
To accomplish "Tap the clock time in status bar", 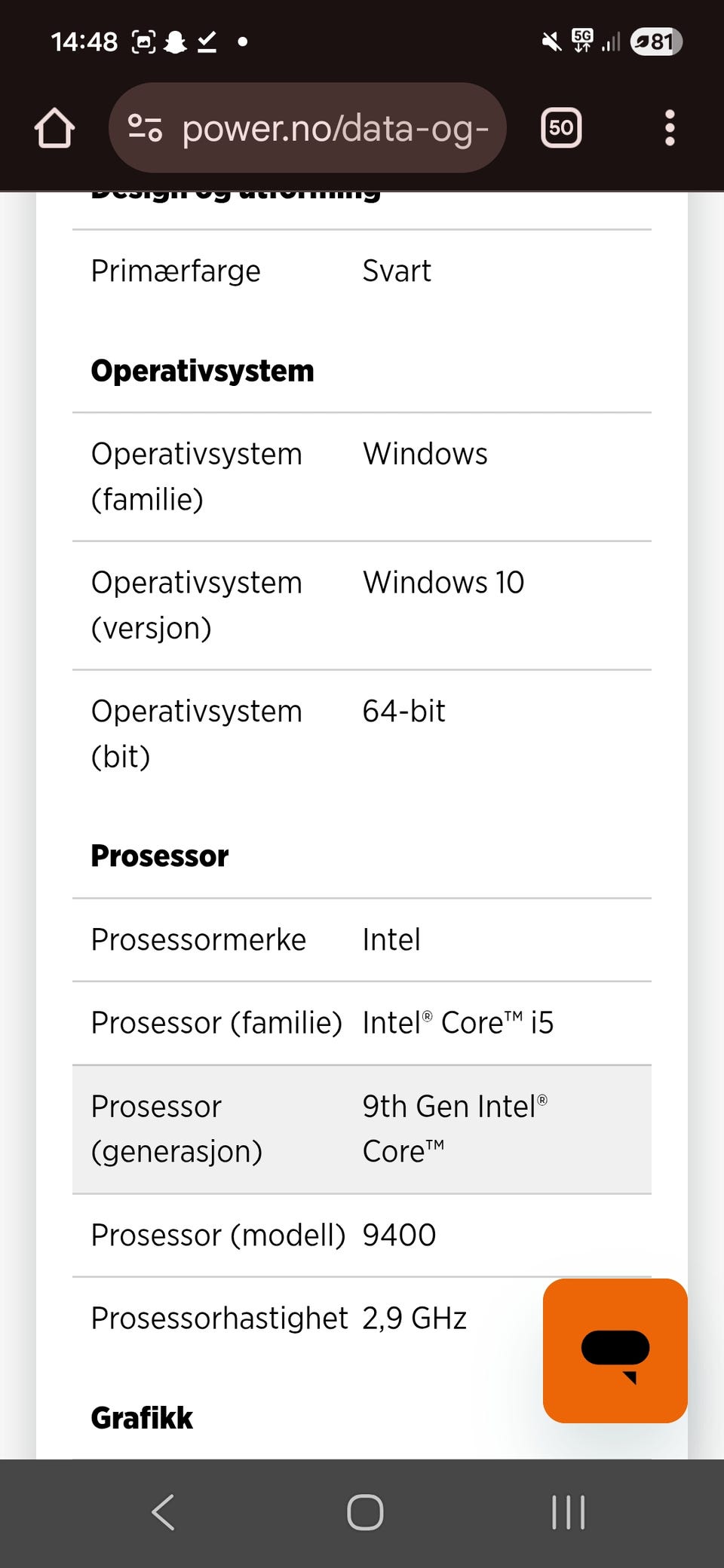I will point(84,41).
